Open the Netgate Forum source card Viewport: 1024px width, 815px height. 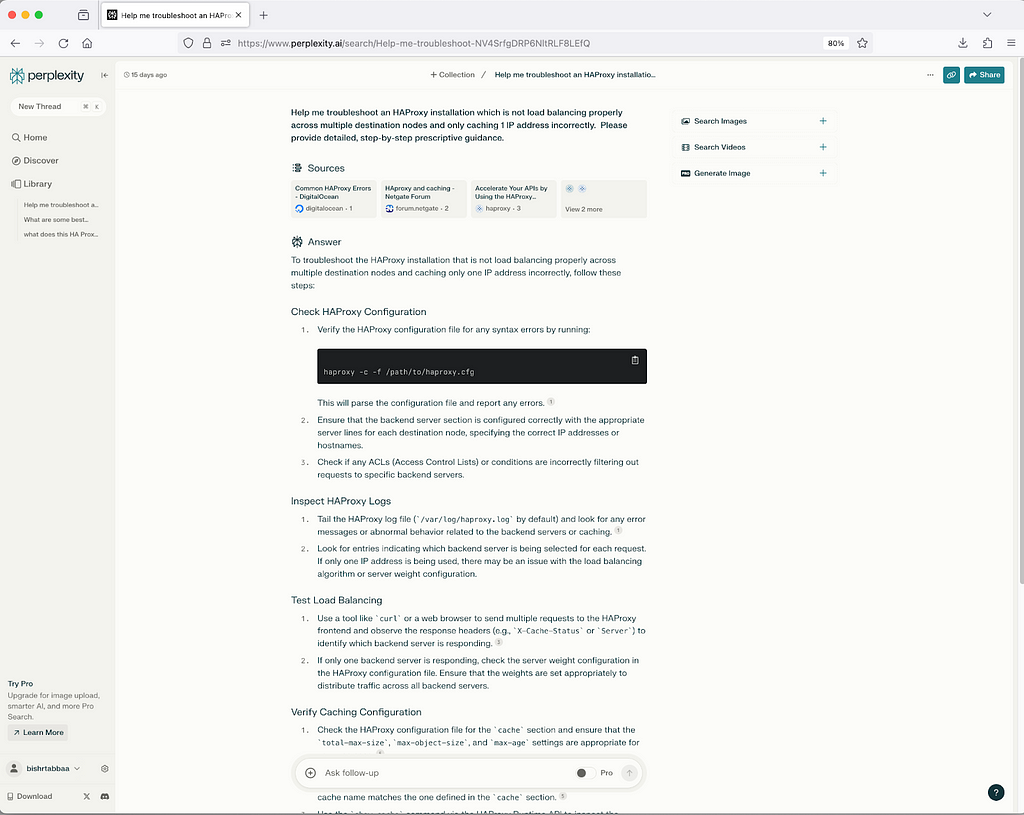click(424, 199)
